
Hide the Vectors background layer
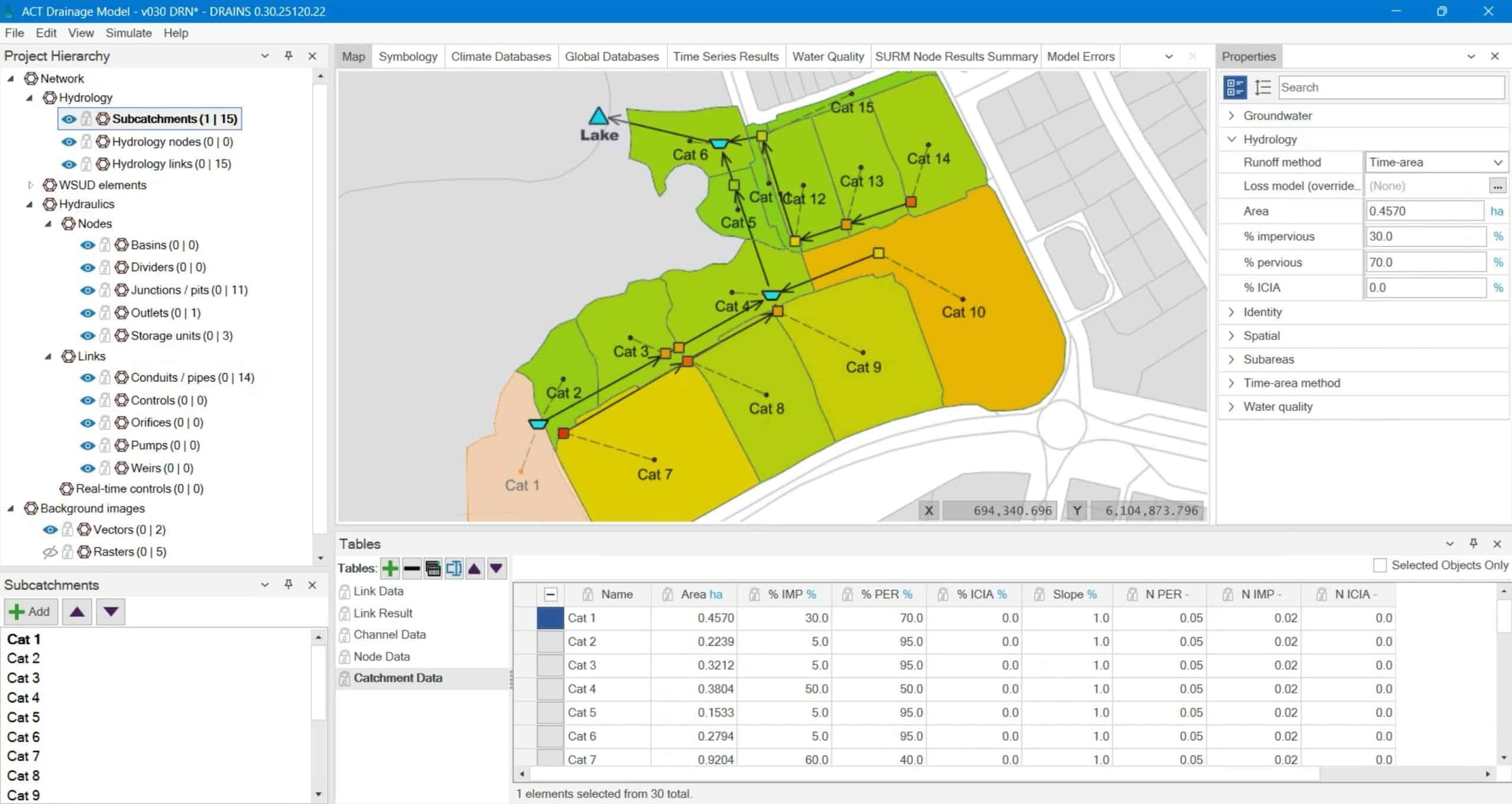(x=50, y=530)
